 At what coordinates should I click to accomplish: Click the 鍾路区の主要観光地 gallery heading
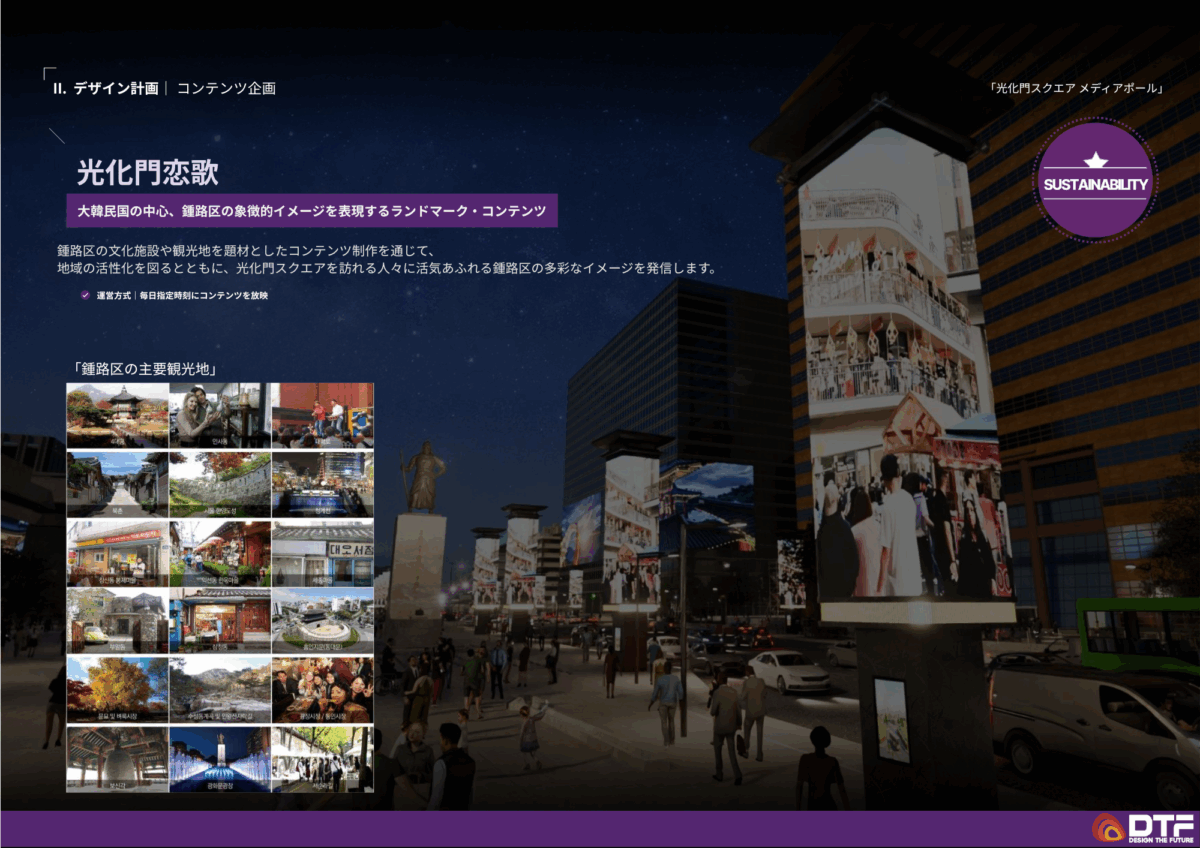point(145,369)
